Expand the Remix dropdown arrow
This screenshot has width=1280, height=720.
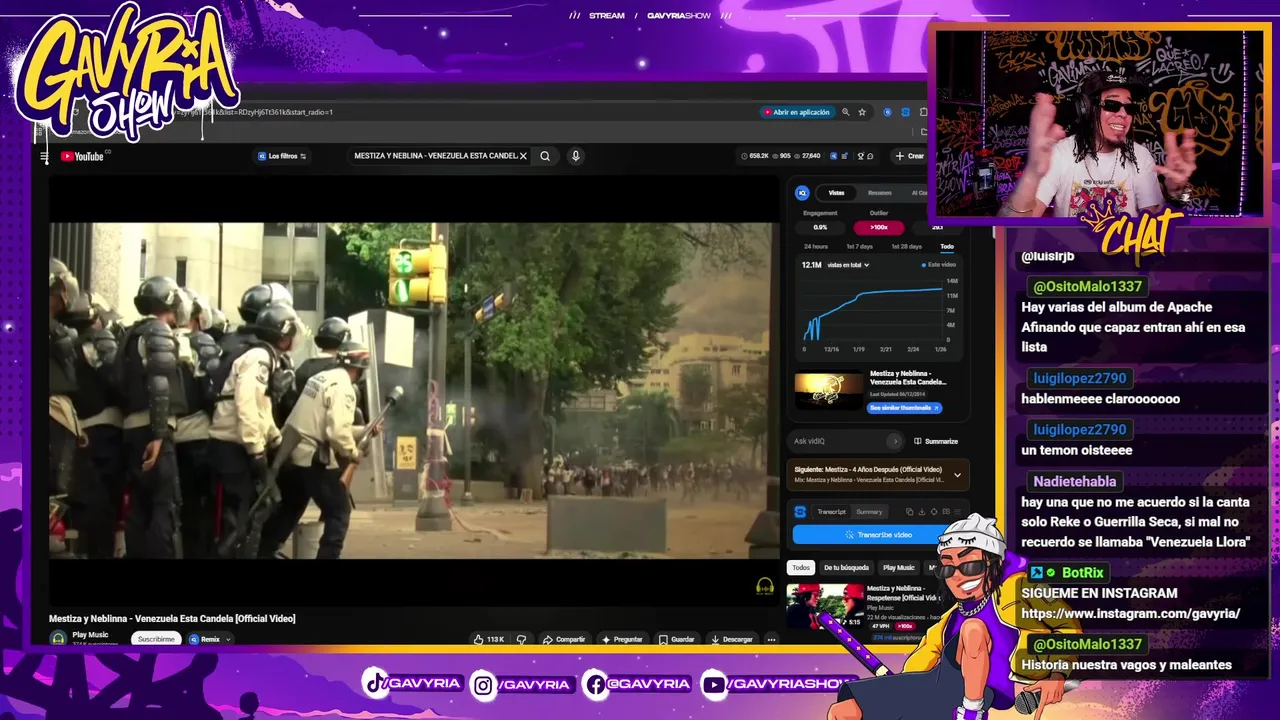tap(228, 639)
